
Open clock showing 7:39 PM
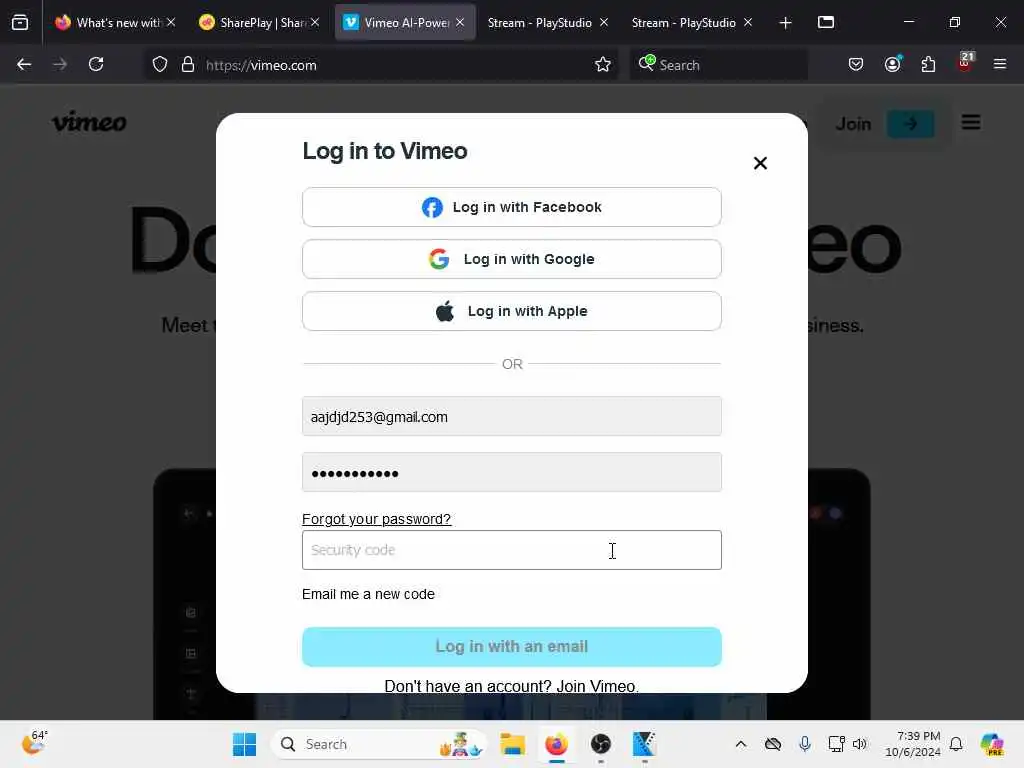[913, 744]
